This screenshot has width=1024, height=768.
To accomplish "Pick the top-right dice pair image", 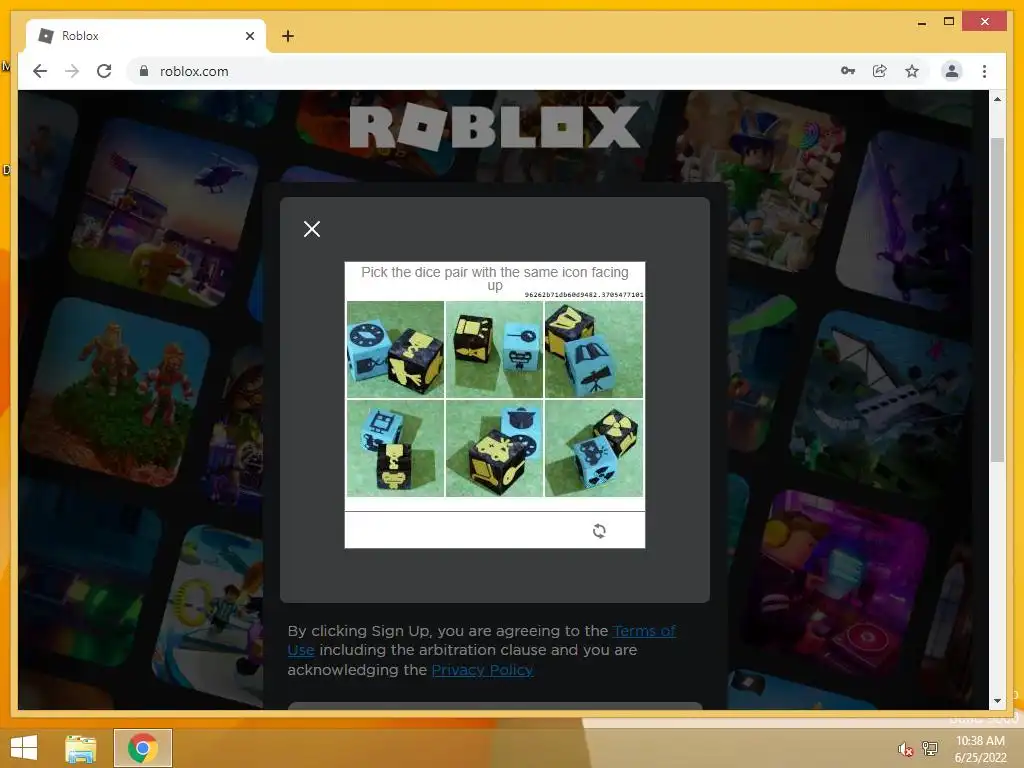I will point(594,349).
